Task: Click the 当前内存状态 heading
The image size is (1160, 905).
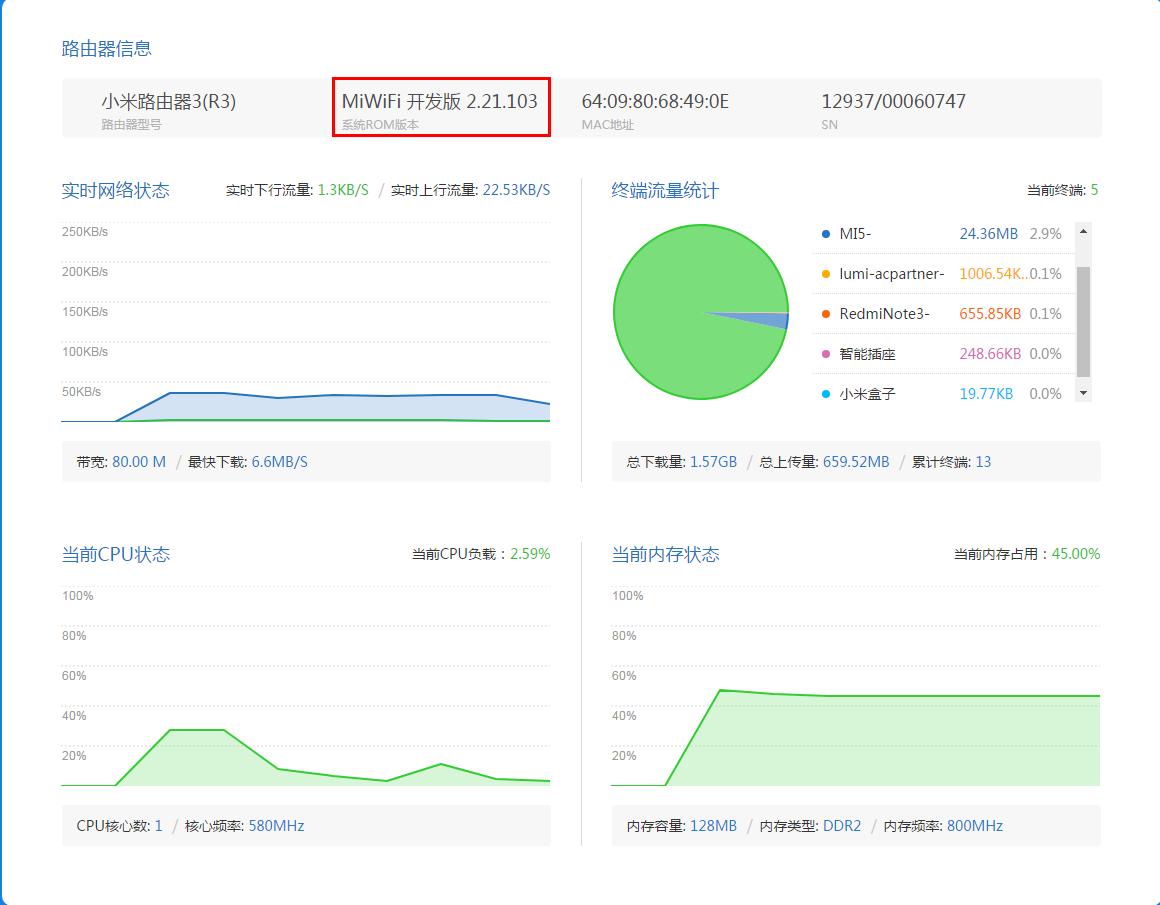Action: (x=665, y=554)
